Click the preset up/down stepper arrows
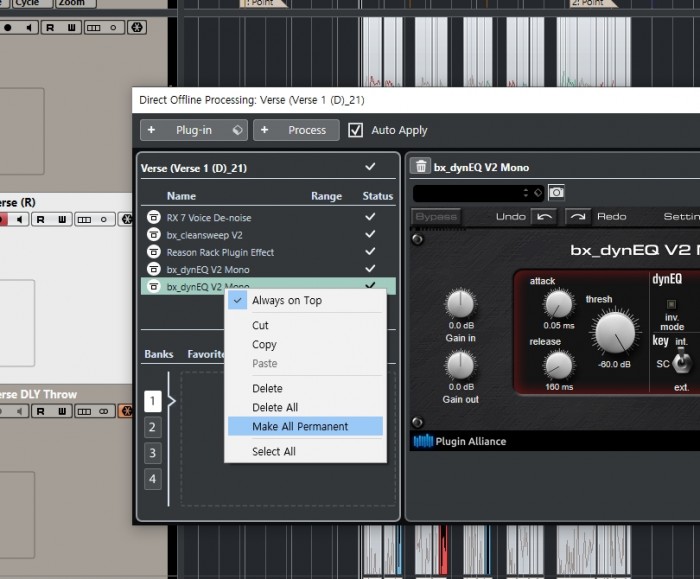Viewport: 700px width, 579px height. pos(525,193)
